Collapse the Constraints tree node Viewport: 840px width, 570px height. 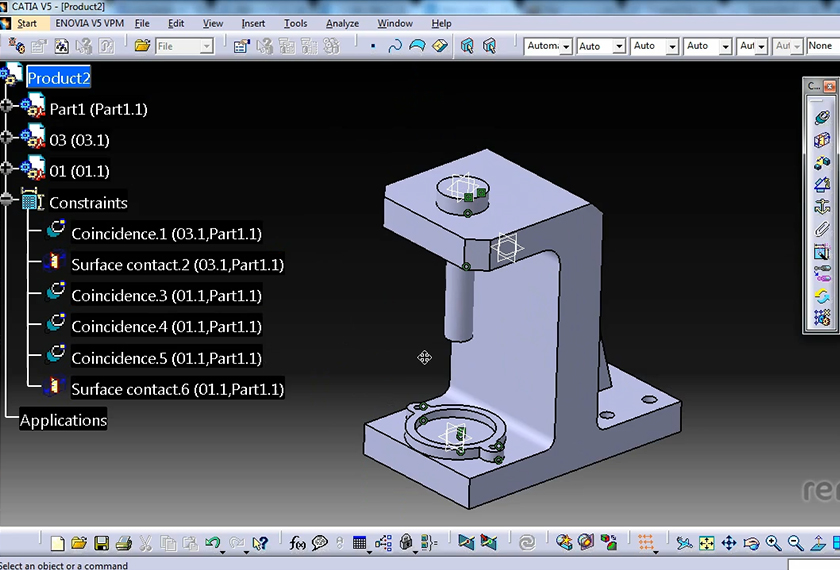[x=8, y=199]
